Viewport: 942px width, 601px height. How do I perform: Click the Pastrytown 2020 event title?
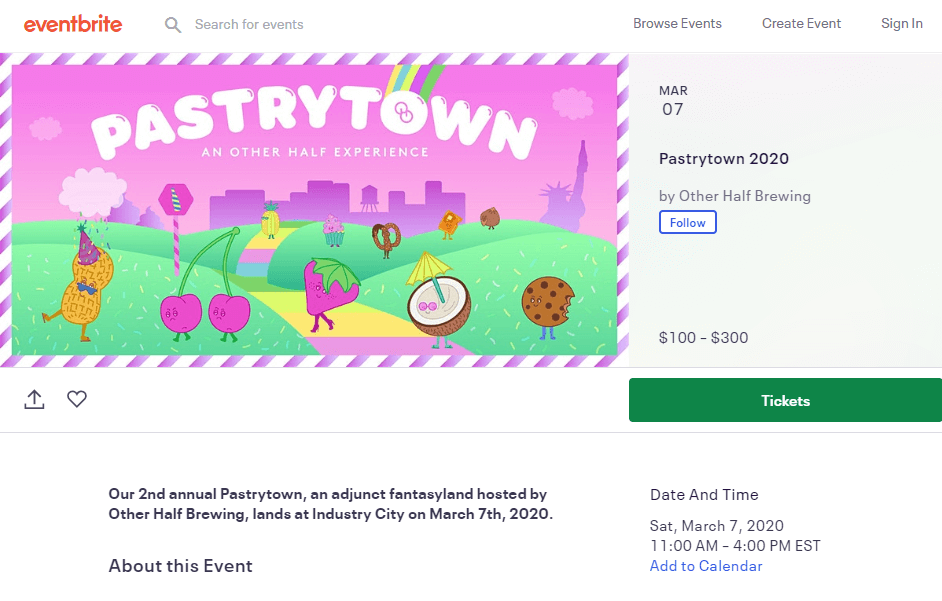click(x=723, y=158)
